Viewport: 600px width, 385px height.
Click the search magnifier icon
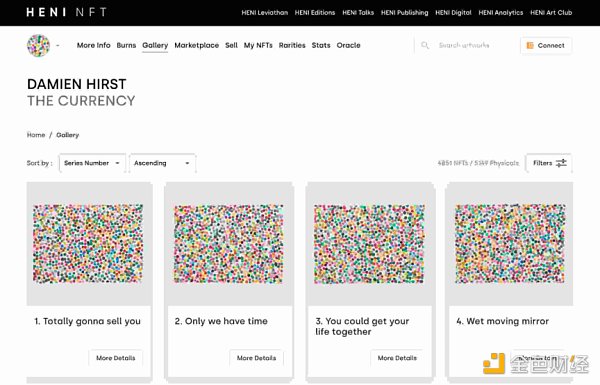pos(425,45)
